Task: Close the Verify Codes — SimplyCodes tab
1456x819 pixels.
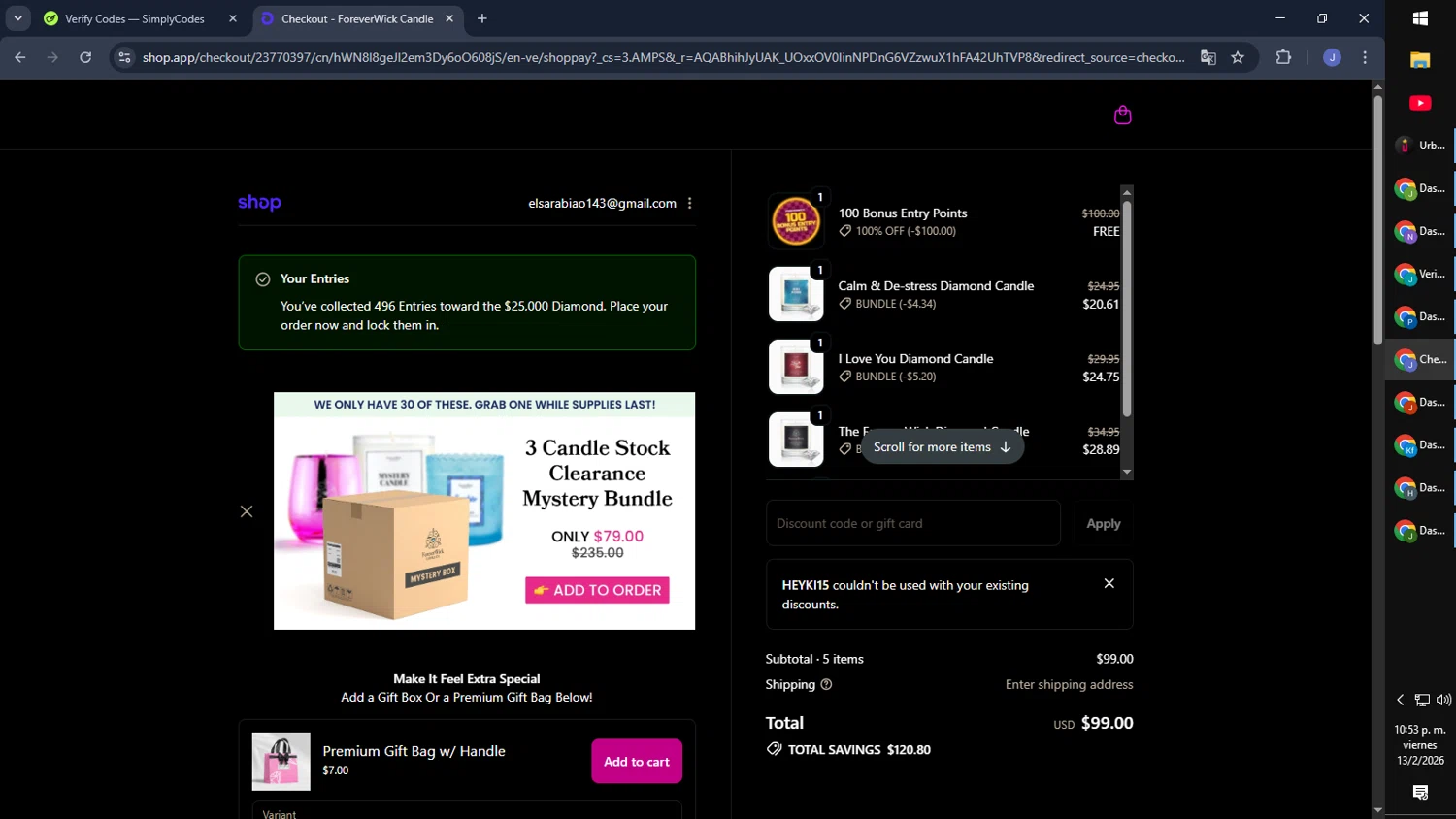Action: point(233,18)
